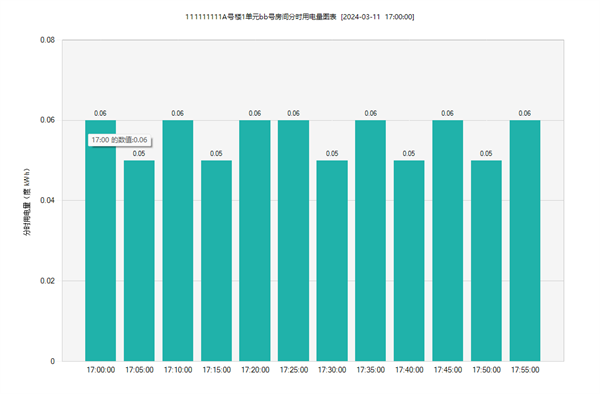600x394 pixels.
Task: Click the 0.08 y-axis tick label
Action: (47, 40)
